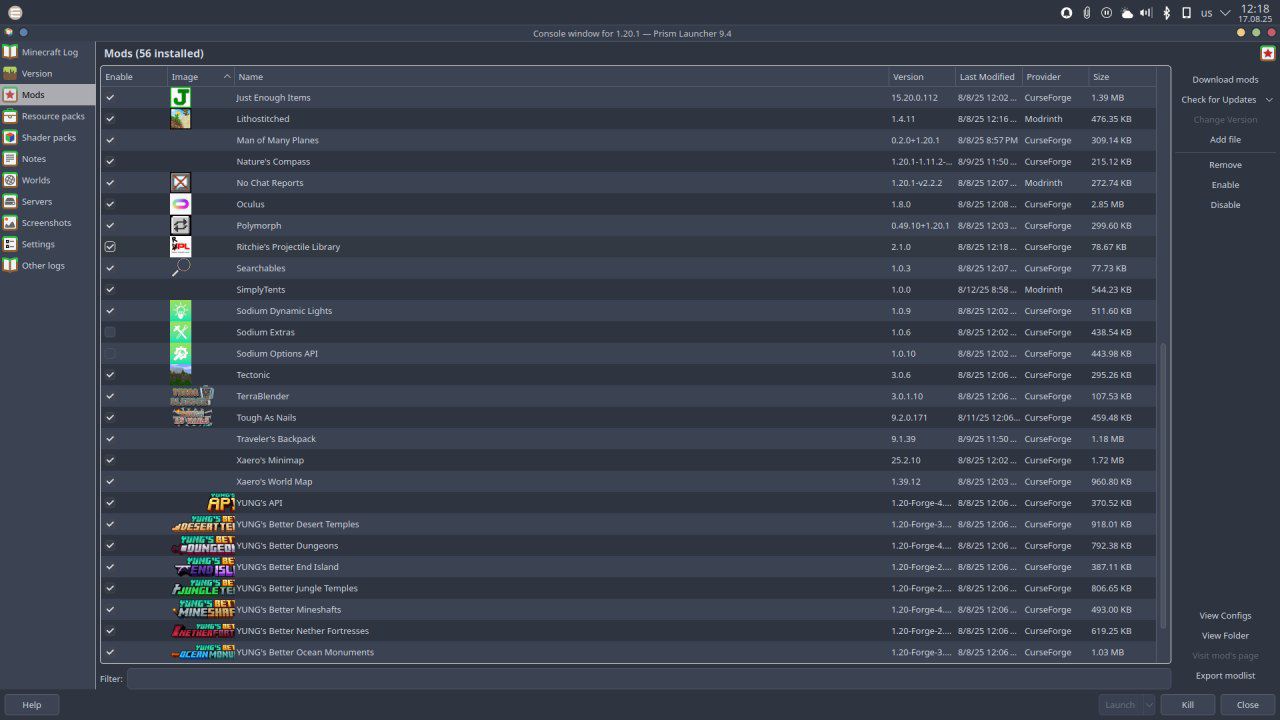Click the Just Enough Items mod icon

tap(181, 97)
